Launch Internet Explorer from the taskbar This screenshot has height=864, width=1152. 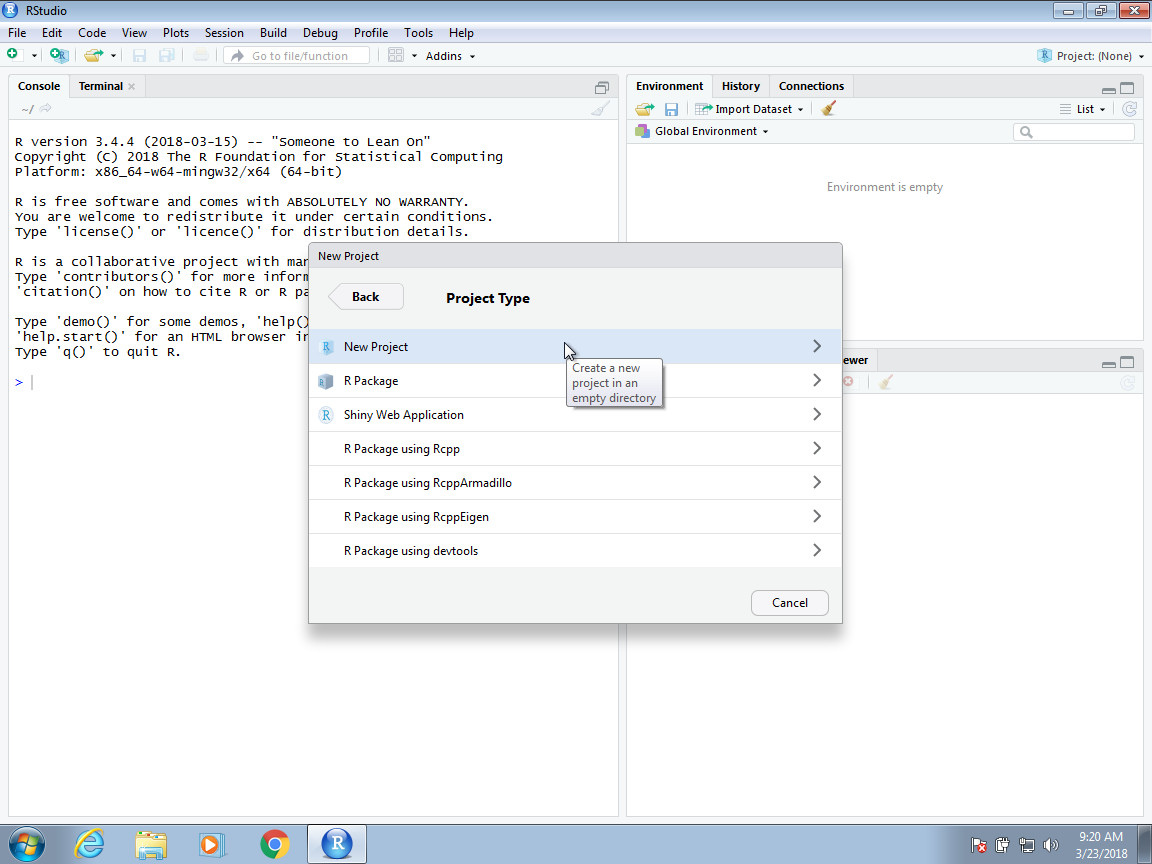90,844
